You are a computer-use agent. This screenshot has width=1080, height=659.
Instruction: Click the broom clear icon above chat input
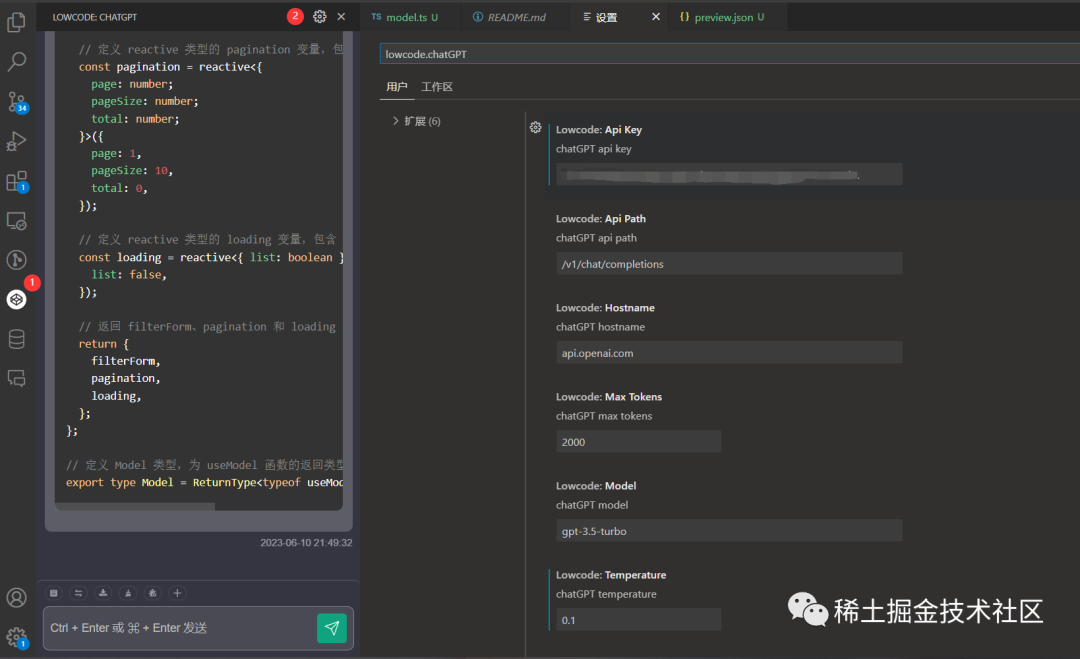pyautogui.click(x=128, y=593)
